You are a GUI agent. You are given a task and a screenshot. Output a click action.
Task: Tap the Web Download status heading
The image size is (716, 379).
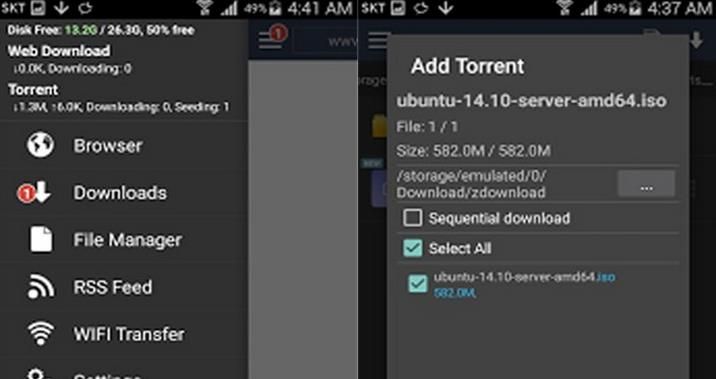point(59,50)
